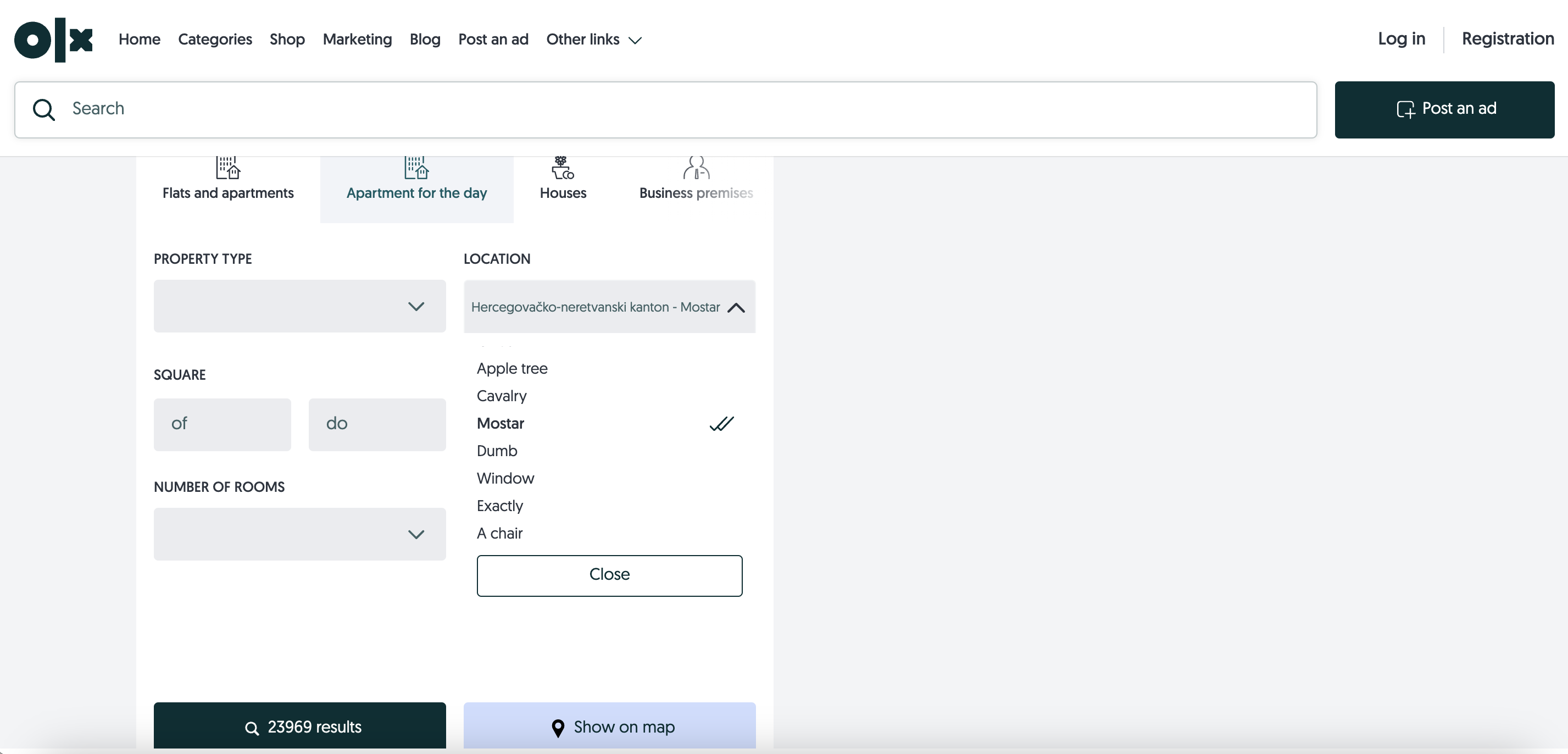Click the Log in link

click(1401, 39)
